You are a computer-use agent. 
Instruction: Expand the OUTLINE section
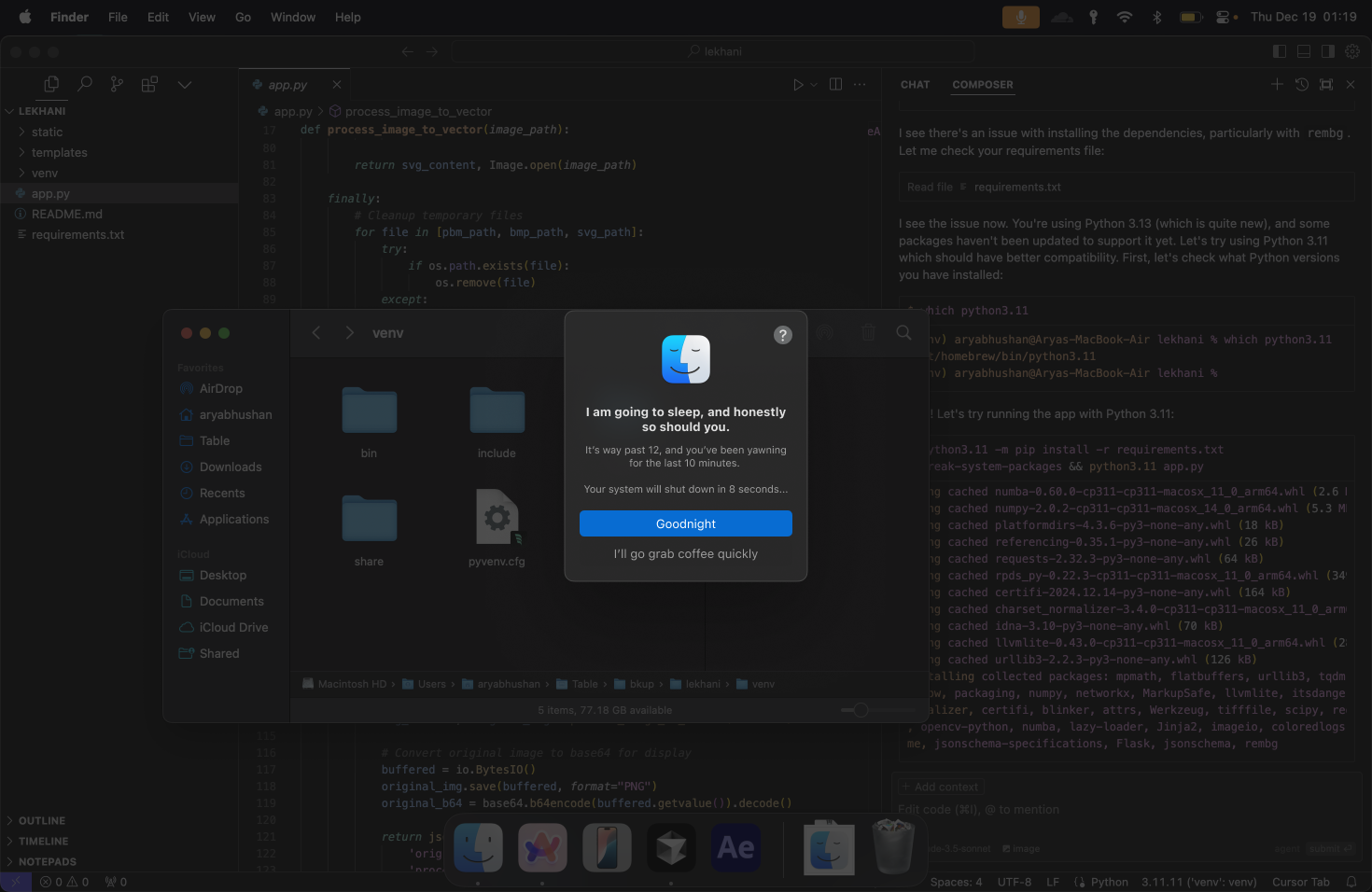point(119,821)
